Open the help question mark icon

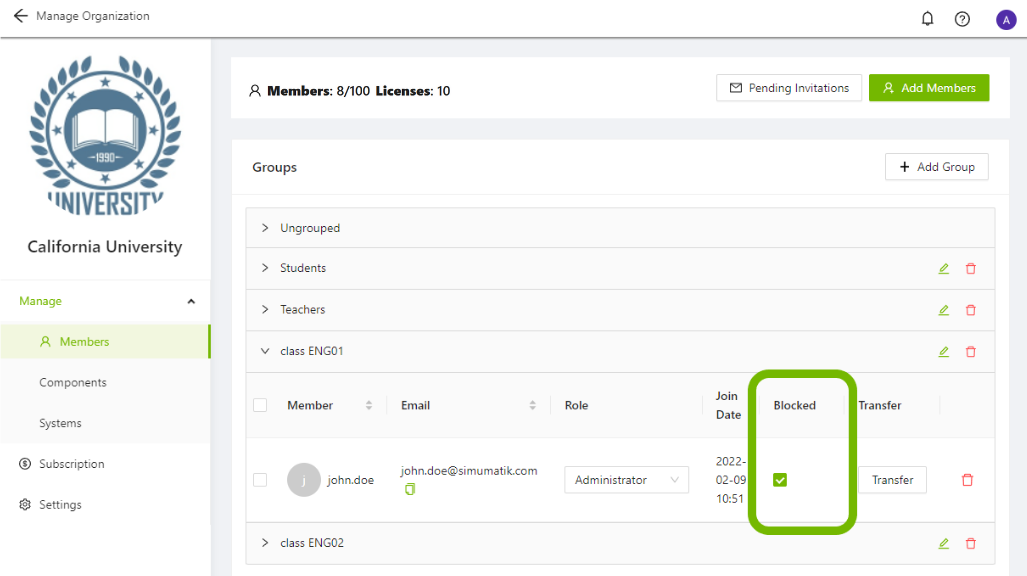click(962, 19)
